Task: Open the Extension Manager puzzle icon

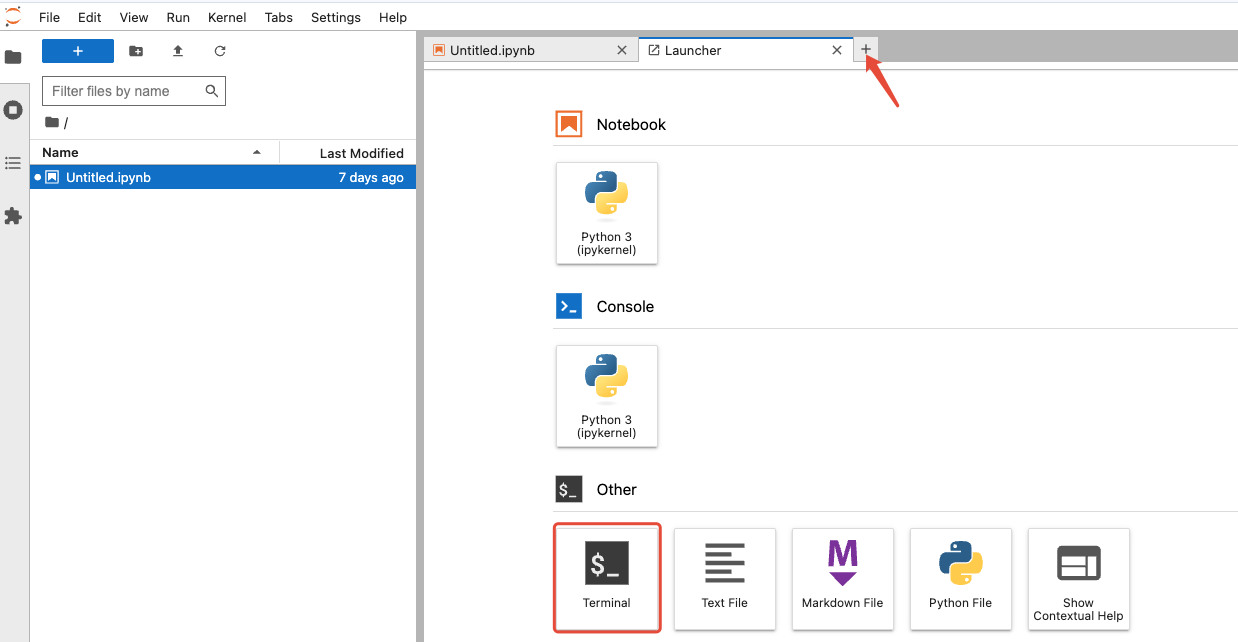Action: 13,215
